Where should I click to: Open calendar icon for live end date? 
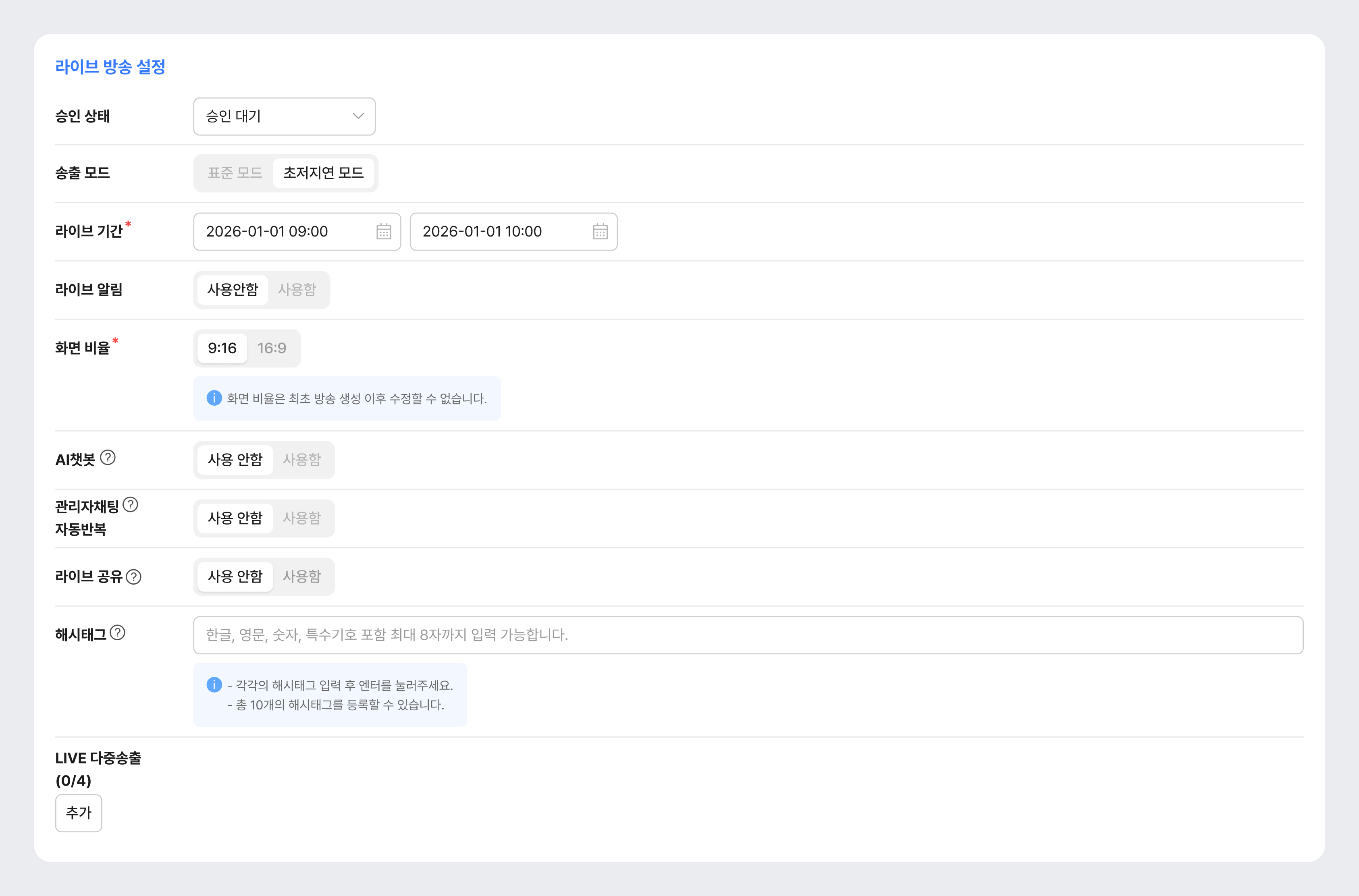600,231
